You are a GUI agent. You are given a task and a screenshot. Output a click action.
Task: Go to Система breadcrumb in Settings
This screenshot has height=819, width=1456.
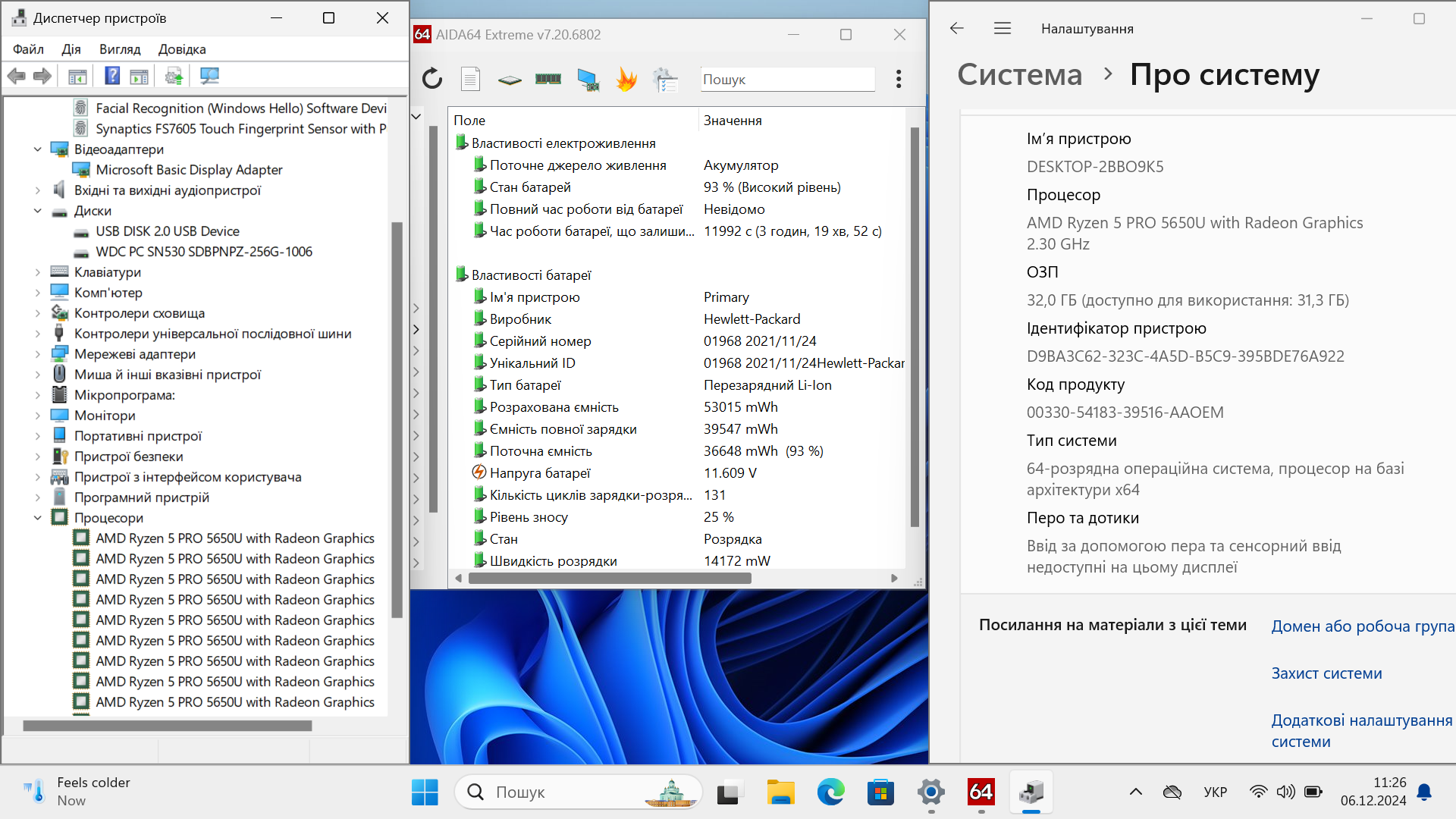point(1019,74)
